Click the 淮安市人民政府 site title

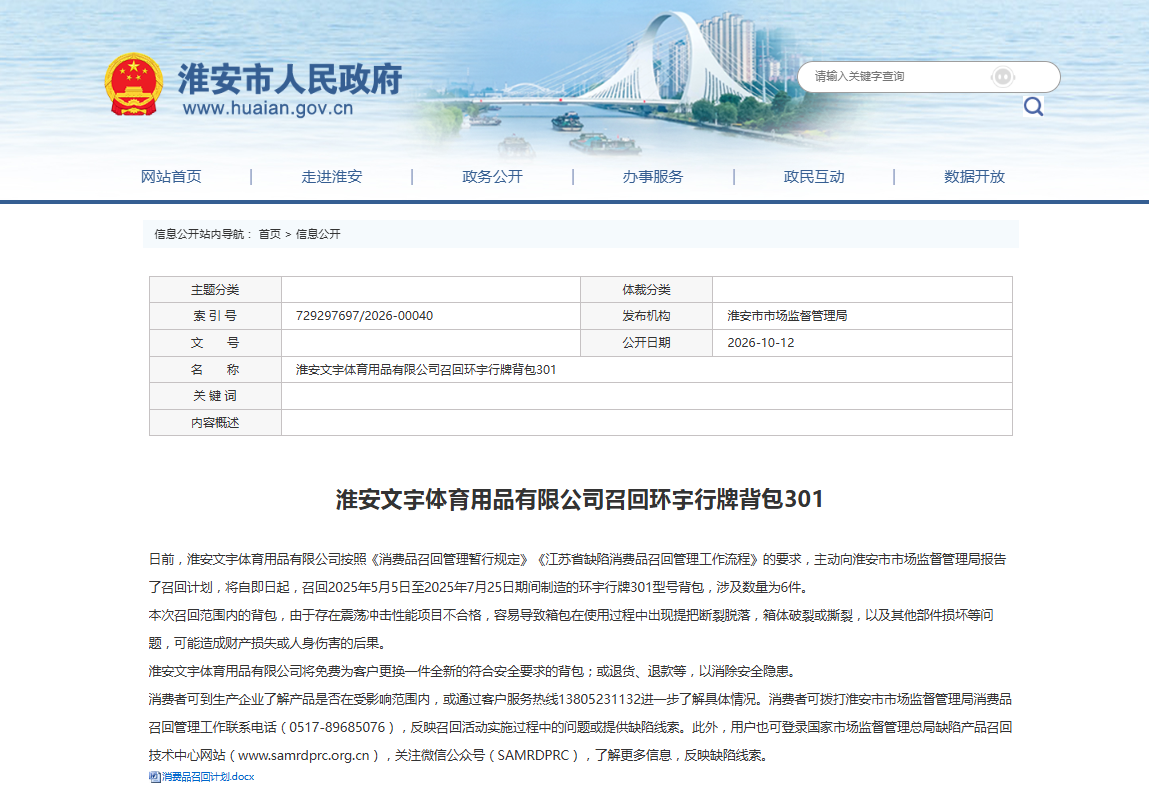[x=290, y=78]
